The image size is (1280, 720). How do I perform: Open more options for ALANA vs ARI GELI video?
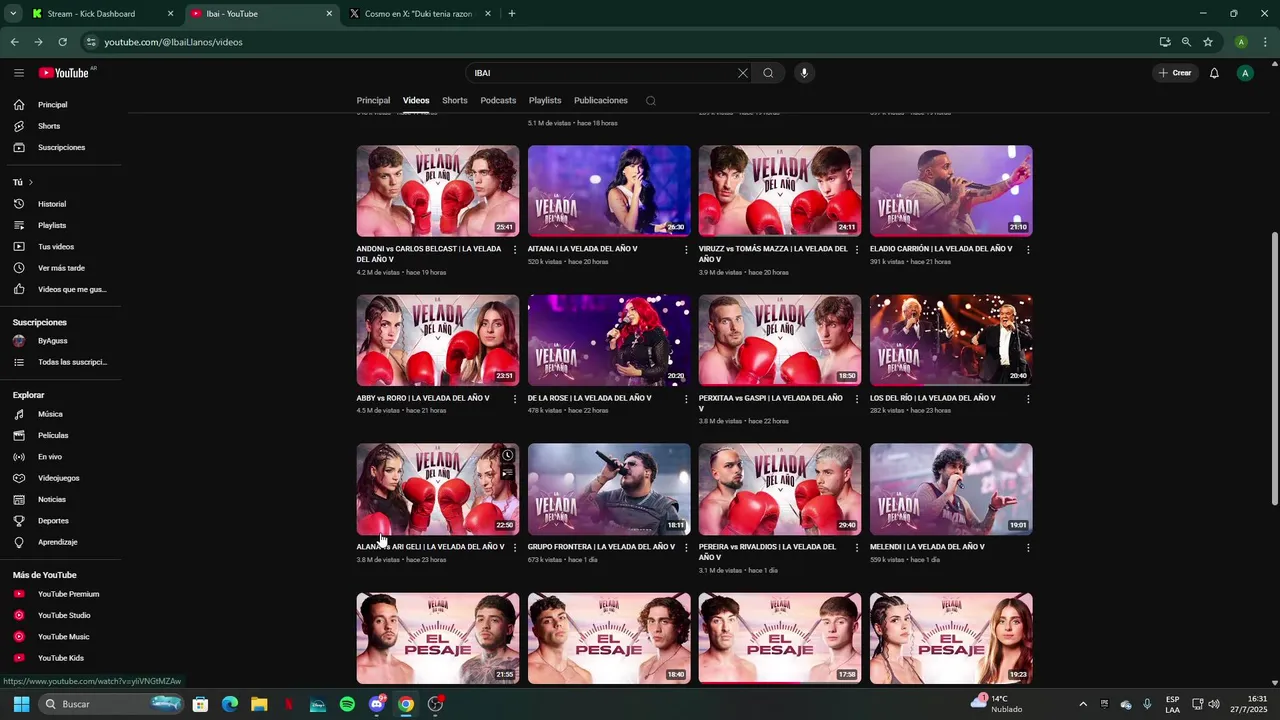(x=515, y=547)
